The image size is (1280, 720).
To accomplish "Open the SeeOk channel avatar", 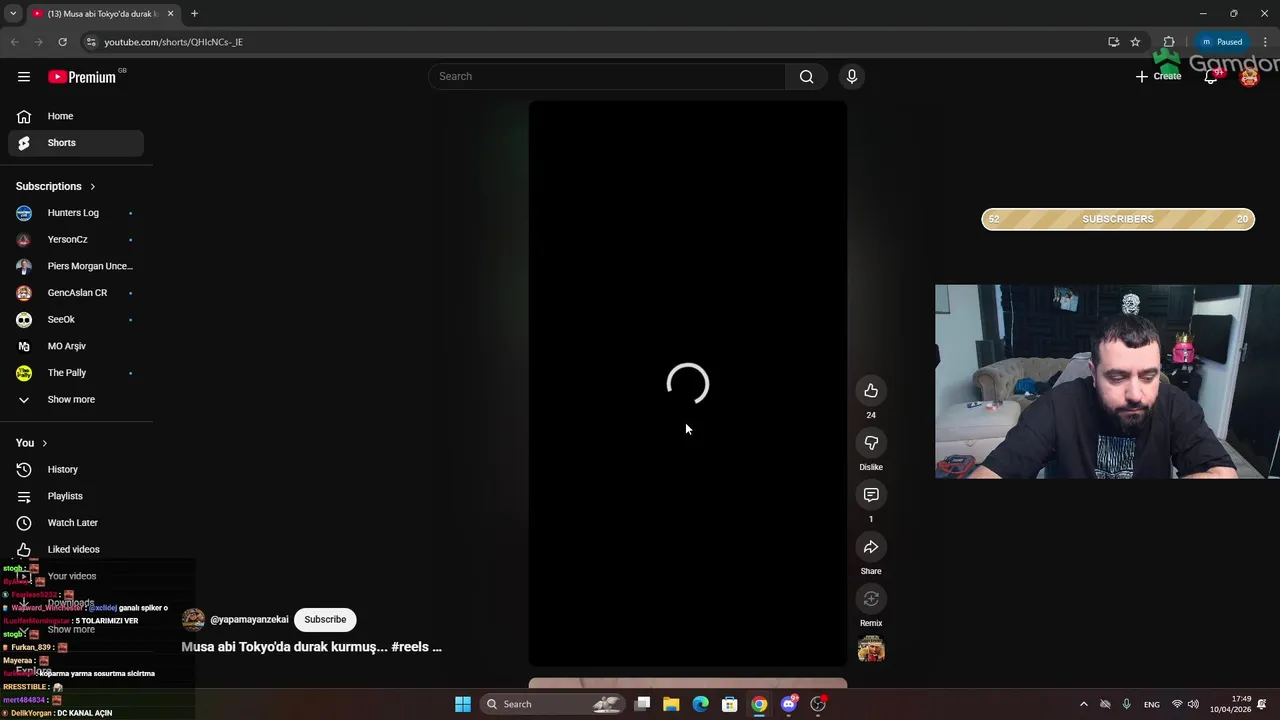I will [x=24, y=320].
